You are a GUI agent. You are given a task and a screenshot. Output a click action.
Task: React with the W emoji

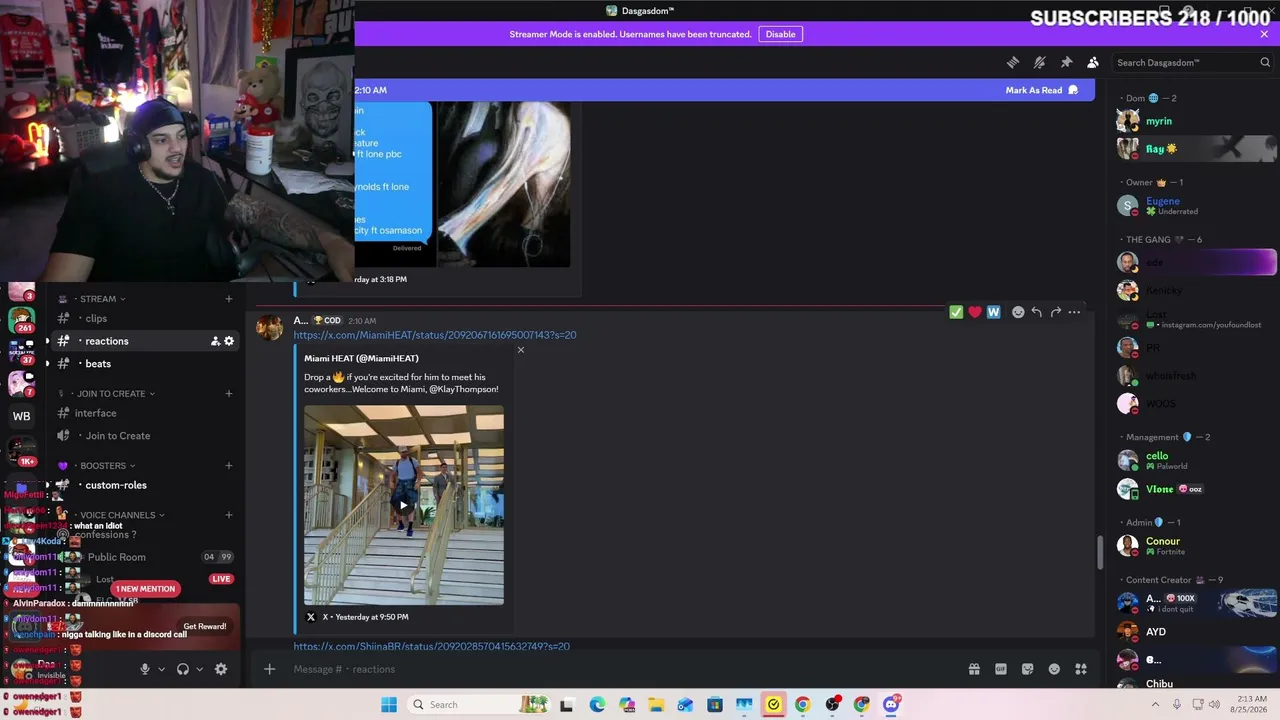point(993,312)
